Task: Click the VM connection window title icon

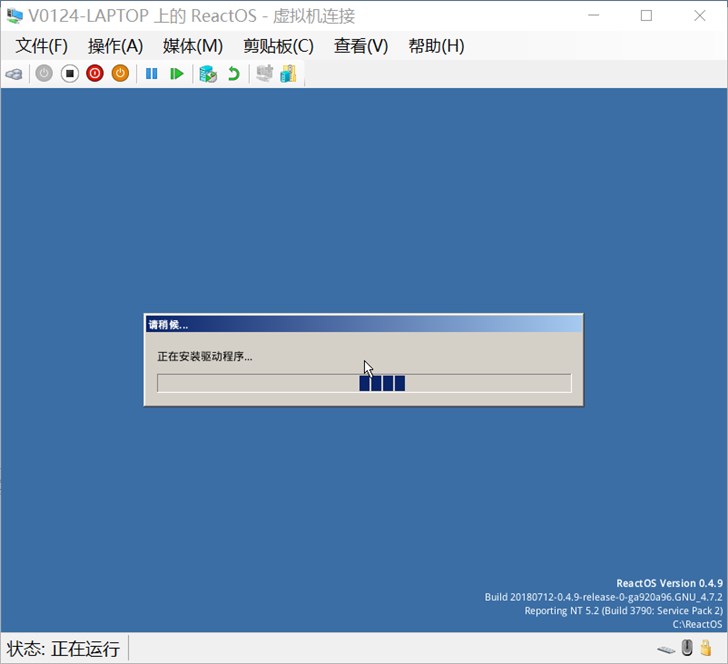Action: click(14, 15)
